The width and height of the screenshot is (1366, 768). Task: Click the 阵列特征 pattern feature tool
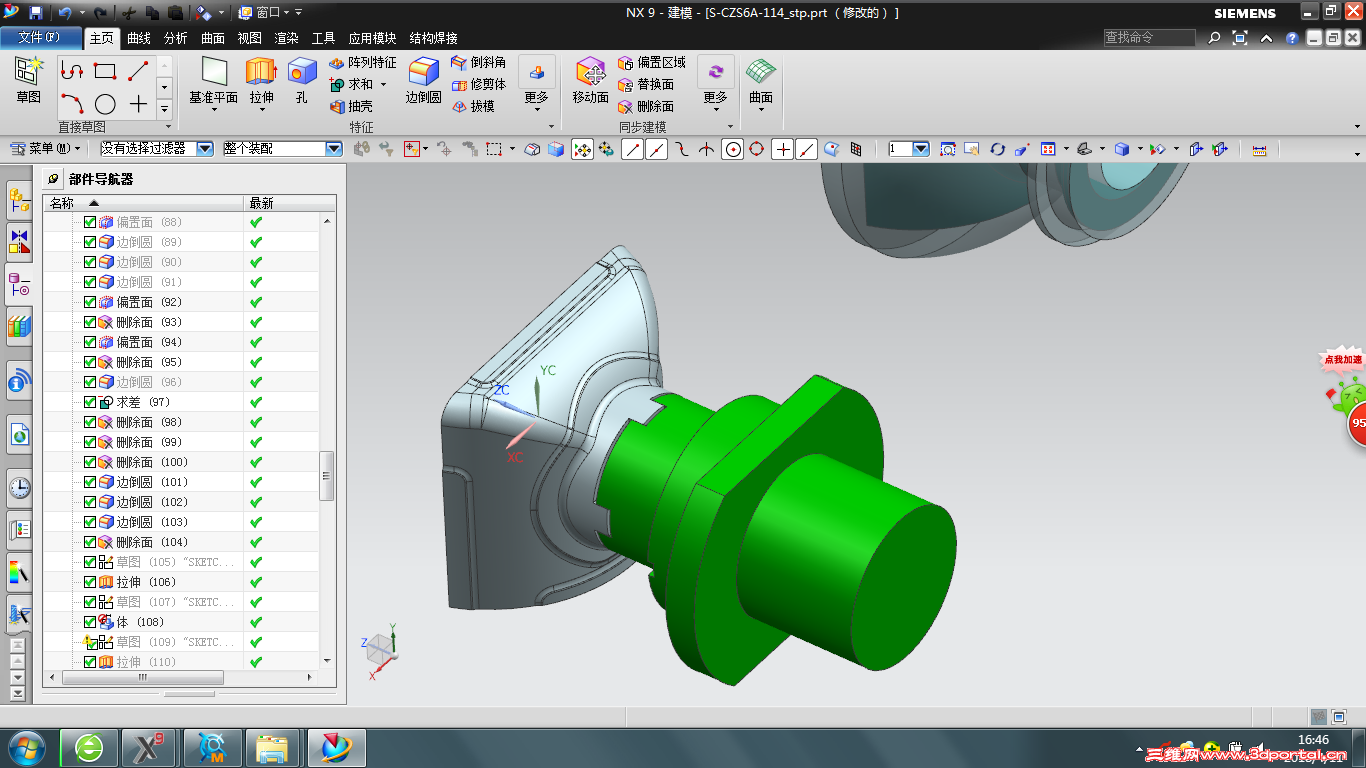(x=362, y=62)
